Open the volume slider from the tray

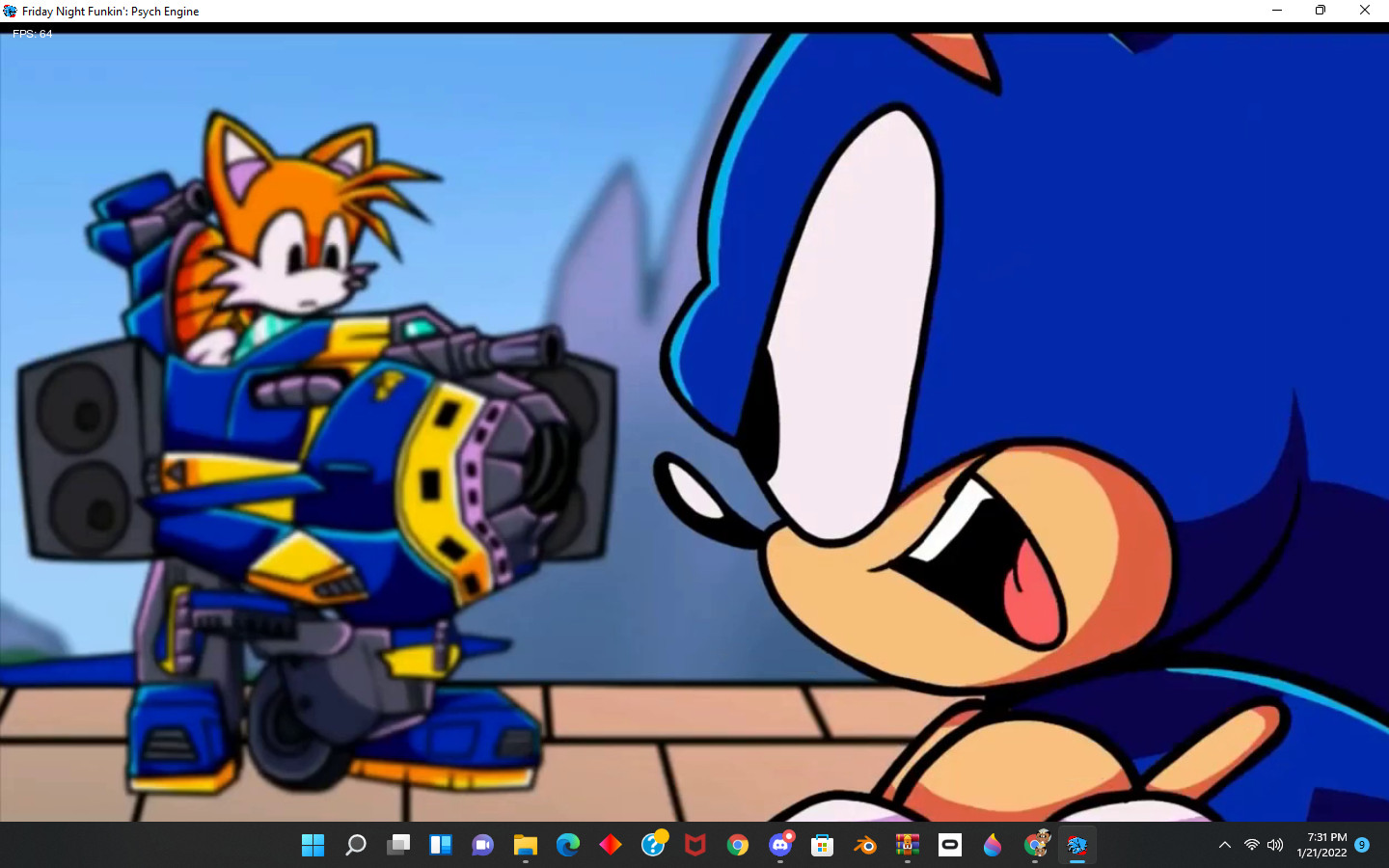coord(1274,846)
